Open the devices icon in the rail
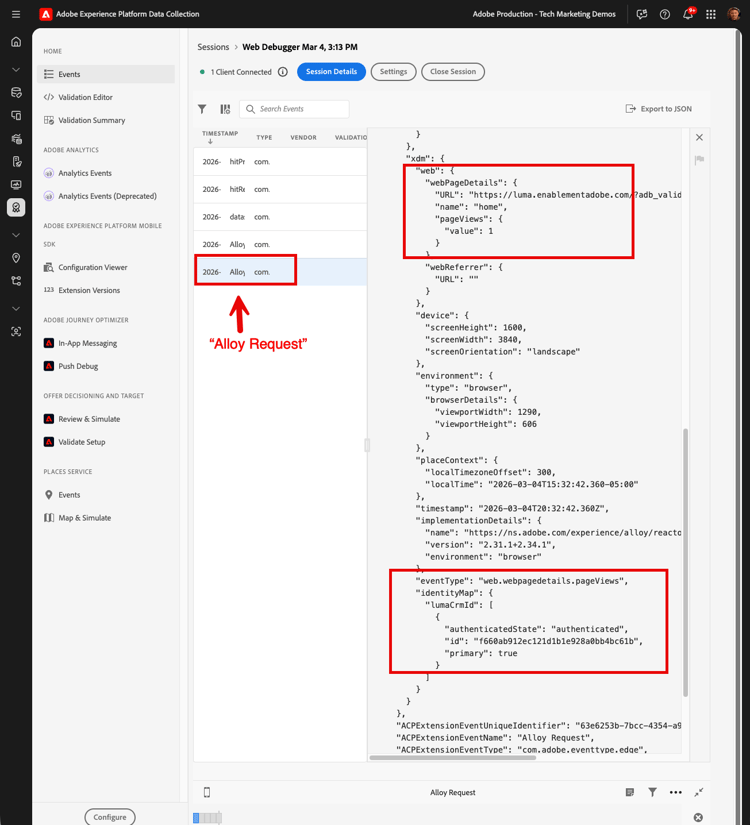Viewport: 750px width, 825px height. pyautogui.click(x=16, y=115)
